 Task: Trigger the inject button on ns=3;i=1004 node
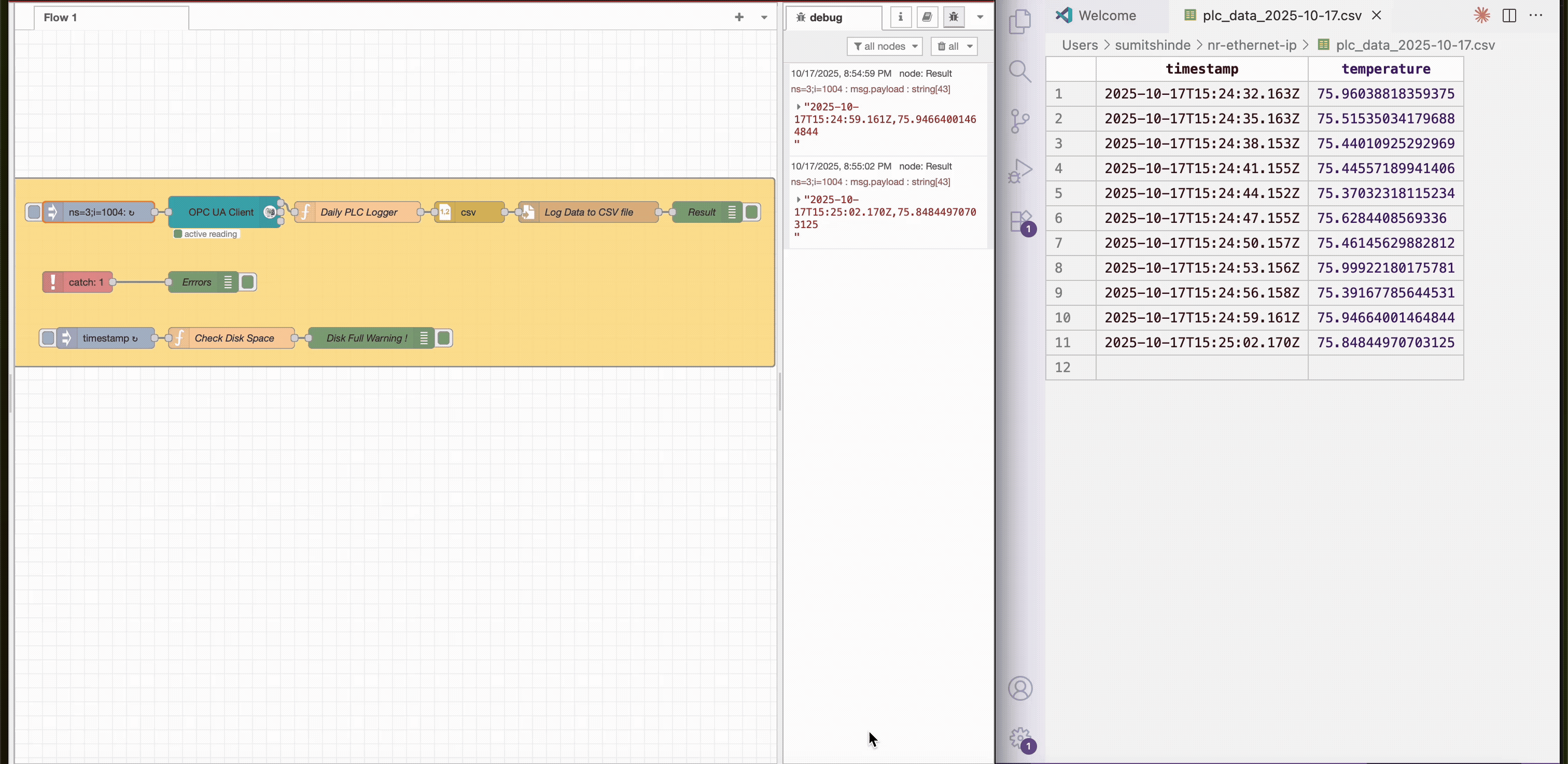pyautogui.click(x=34, y=211)
